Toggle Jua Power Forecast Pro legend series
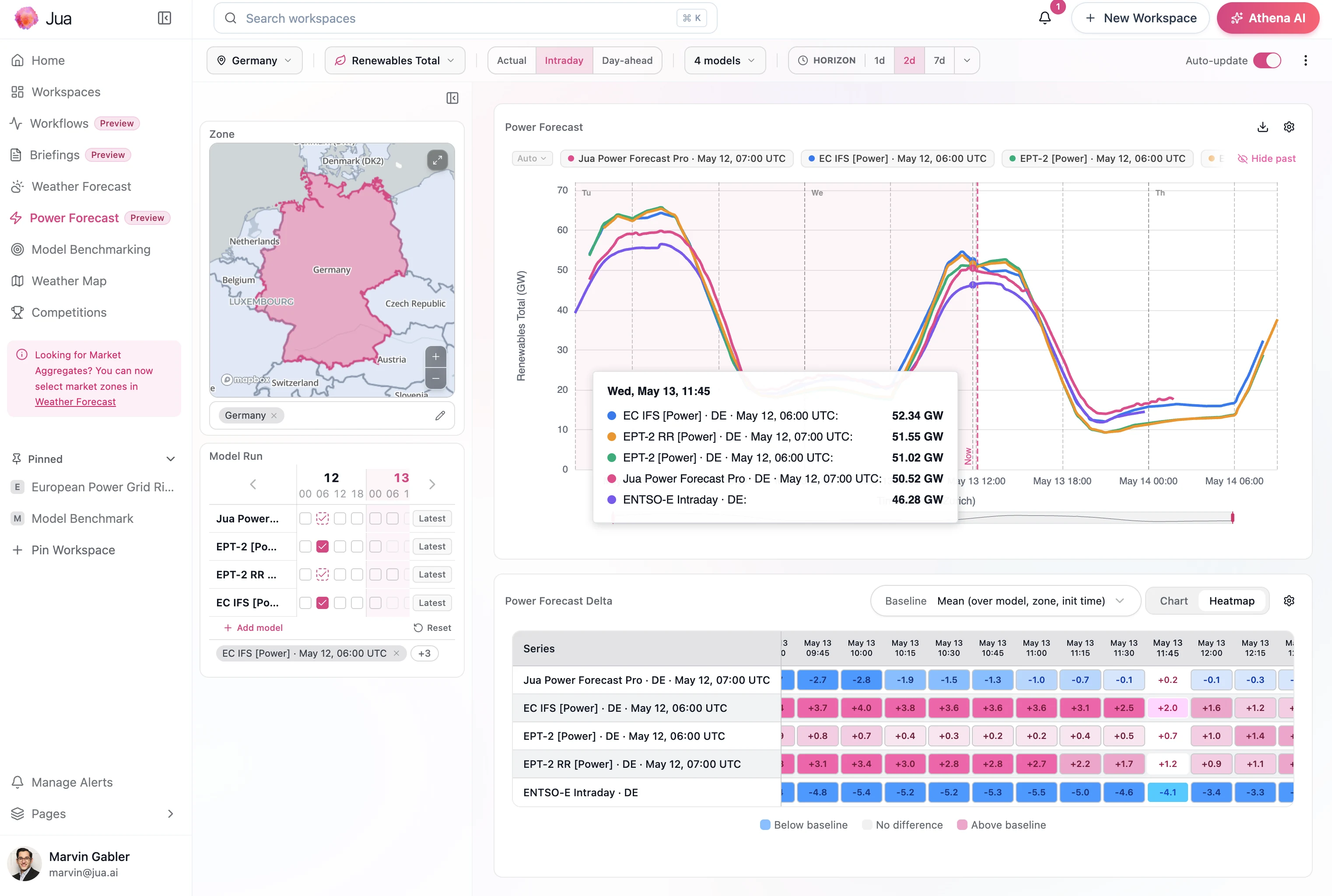 pyautogui.click(x=677, y=158)
